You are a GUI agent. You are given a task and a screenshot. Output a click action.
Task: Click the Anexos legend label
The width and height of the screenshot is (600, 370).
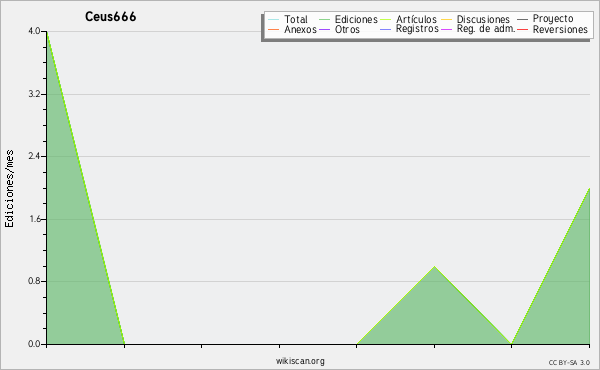pos(300,30)
